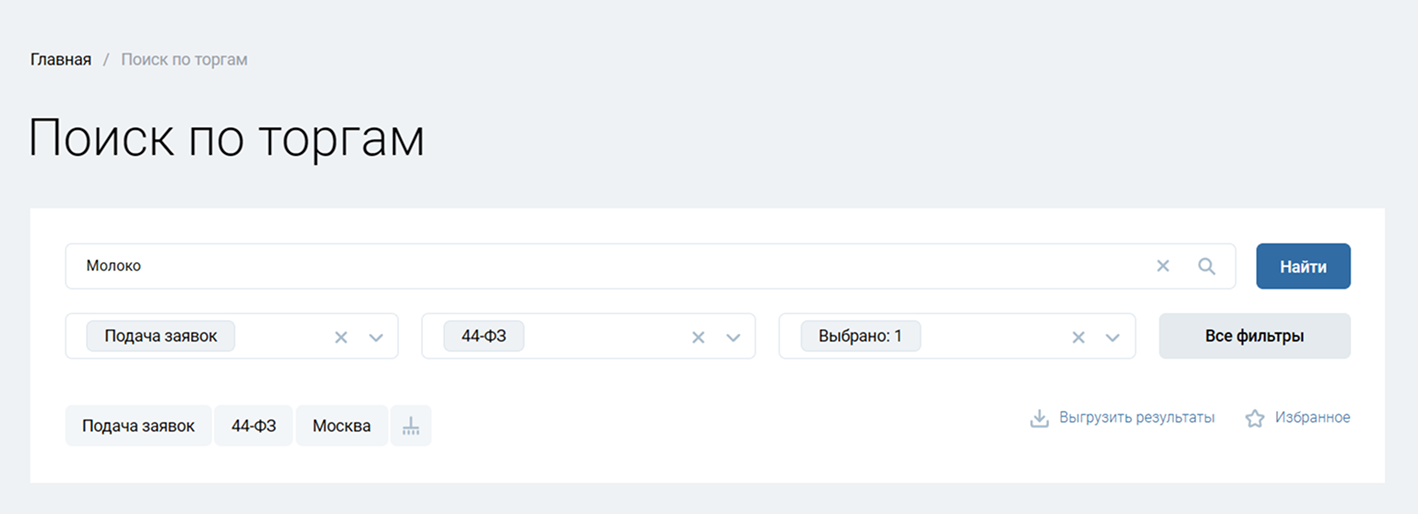This screenshot has width=1418, height=514.
Task: Click the magnifying glass search icon
Action: tap(1207, 266)
